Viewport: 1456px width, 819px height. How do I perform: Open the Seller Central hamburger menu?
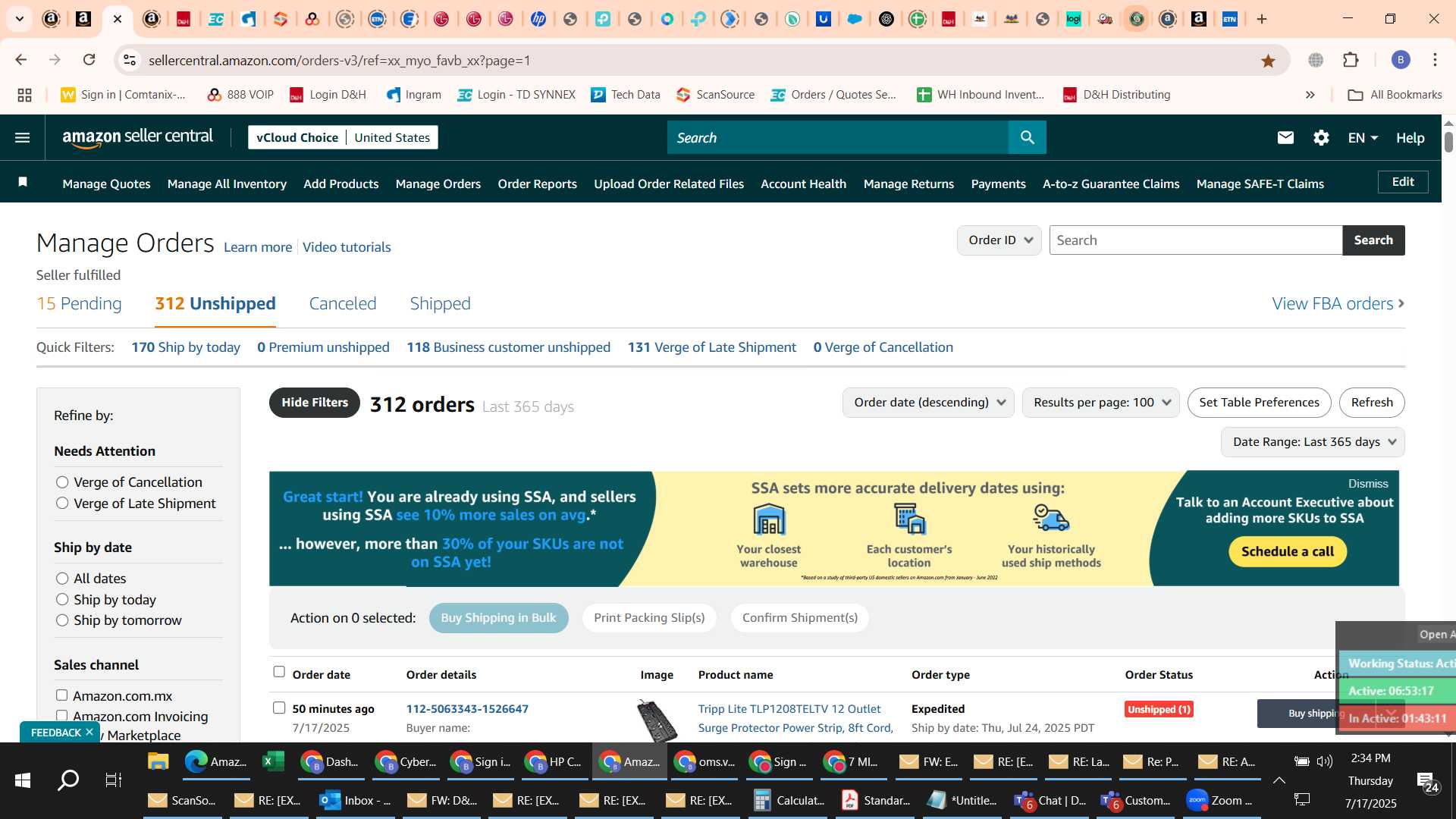pos(23,137)
